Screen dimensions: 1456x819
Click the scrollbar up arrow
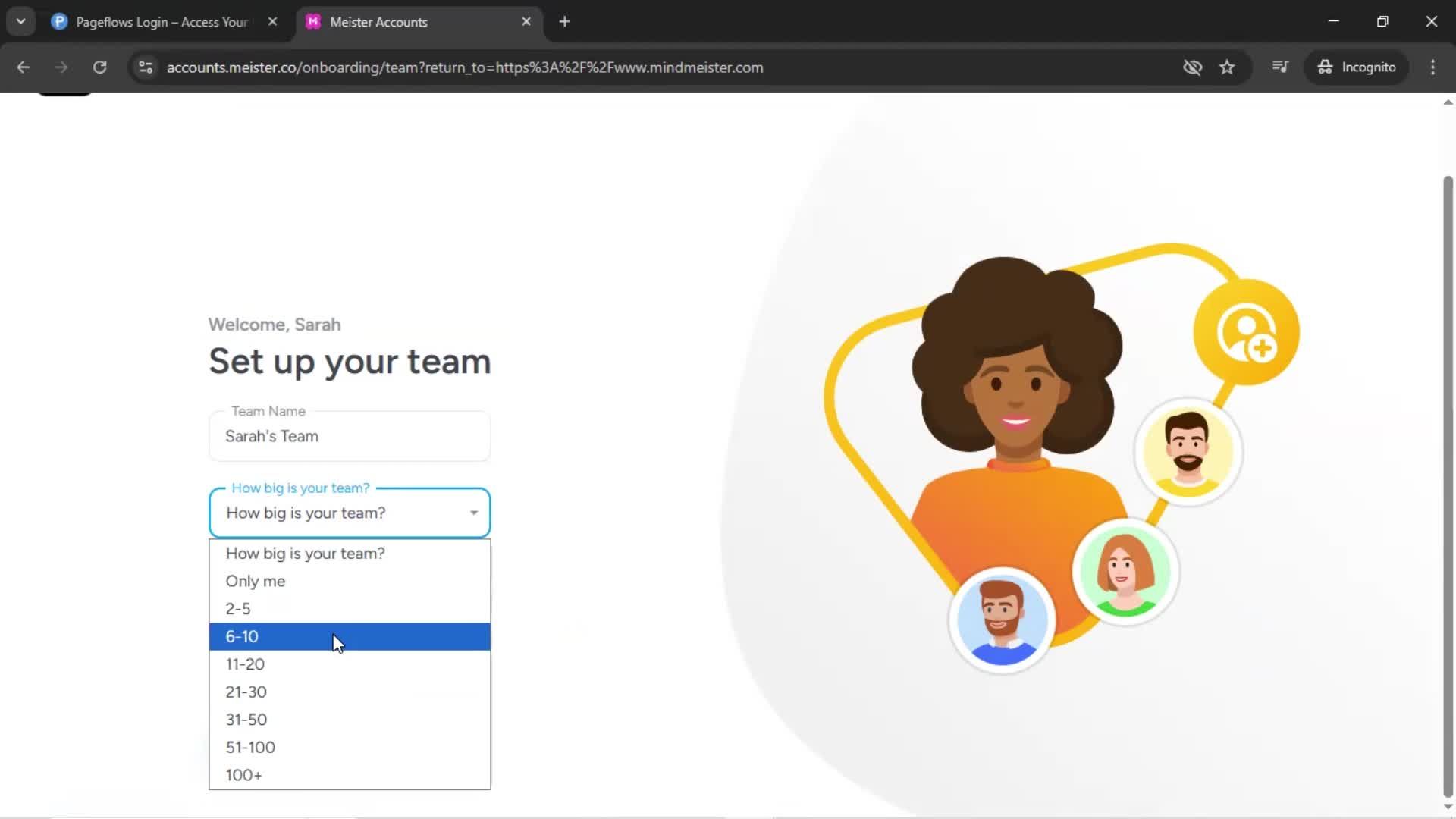[x=1448, y=102]
